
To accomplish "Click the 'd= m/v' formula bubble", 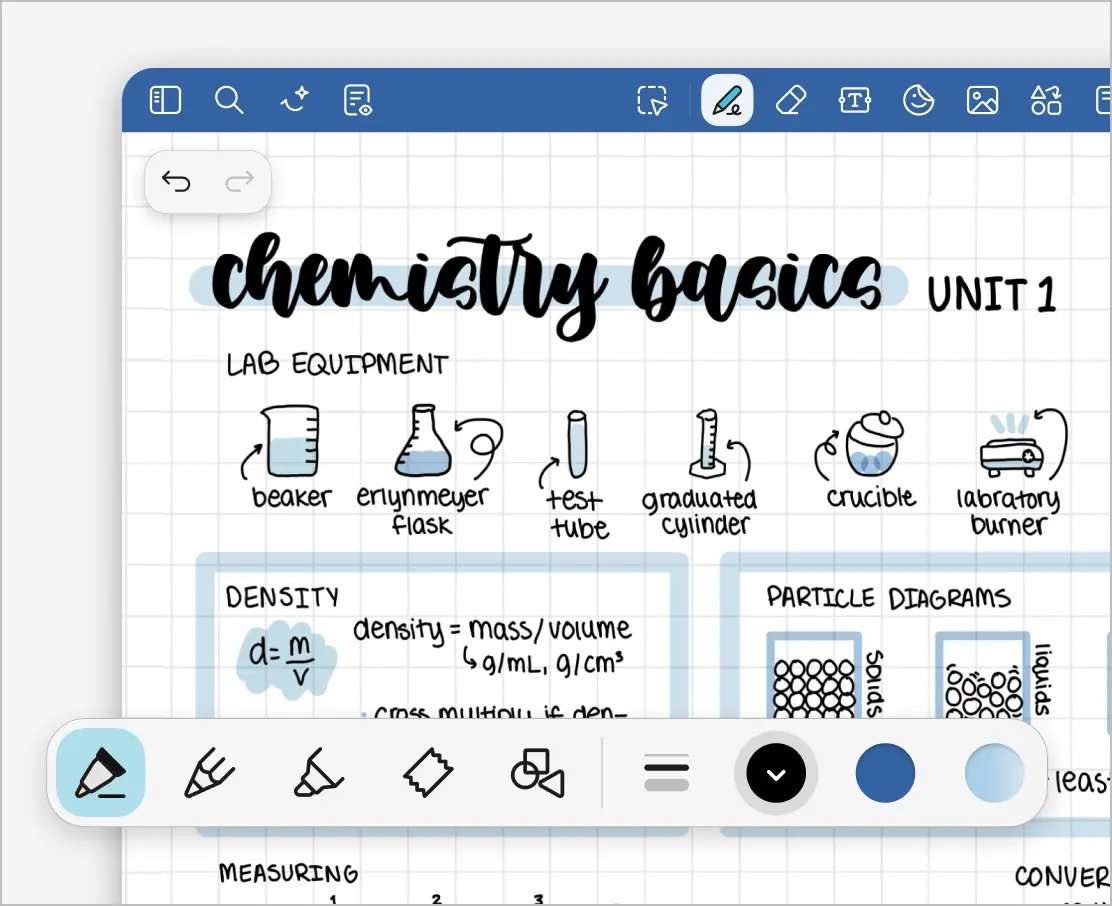I will click(285, 659).
